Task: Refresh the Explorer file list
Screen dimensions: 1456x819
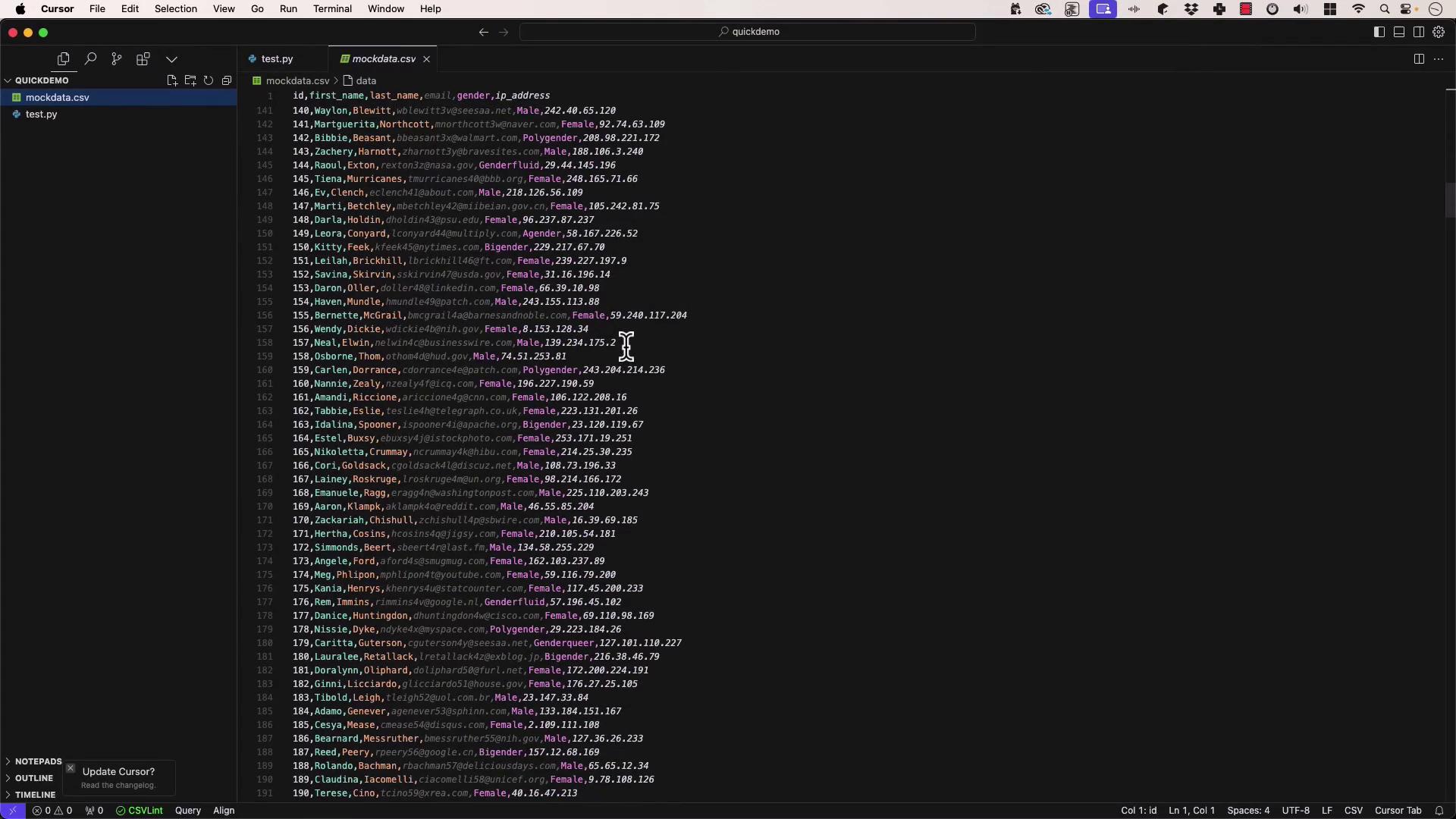Action: tap(209, 80)
